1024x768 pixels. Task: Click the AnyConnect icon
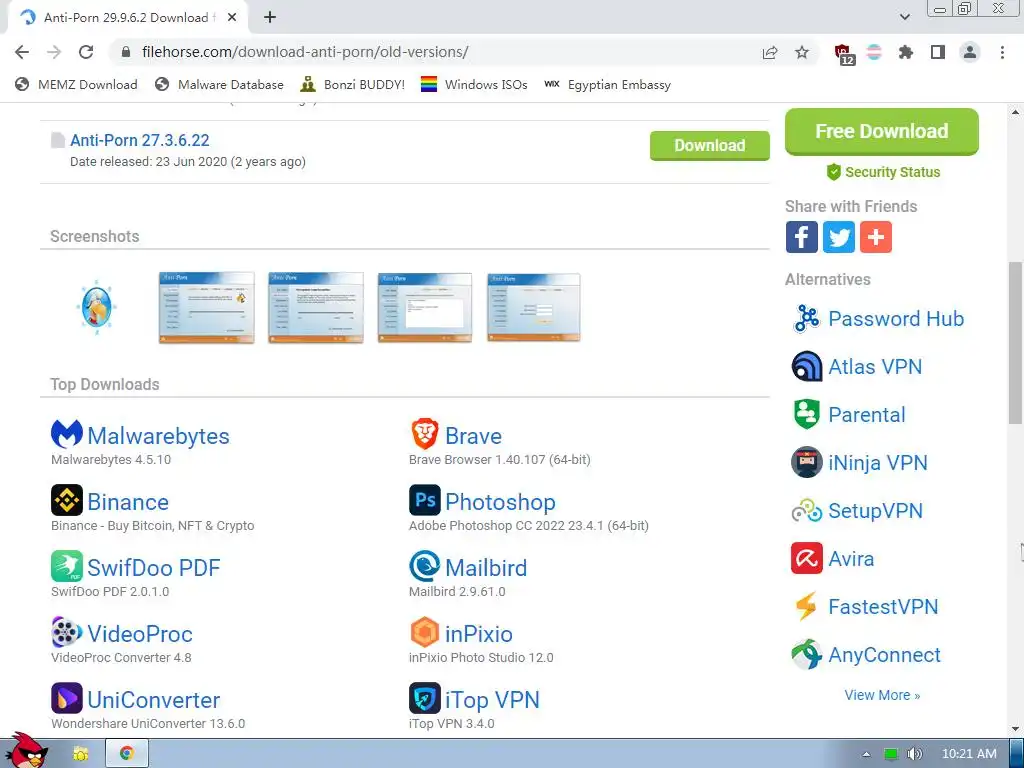pyautogui.click(x=807, y=654)
